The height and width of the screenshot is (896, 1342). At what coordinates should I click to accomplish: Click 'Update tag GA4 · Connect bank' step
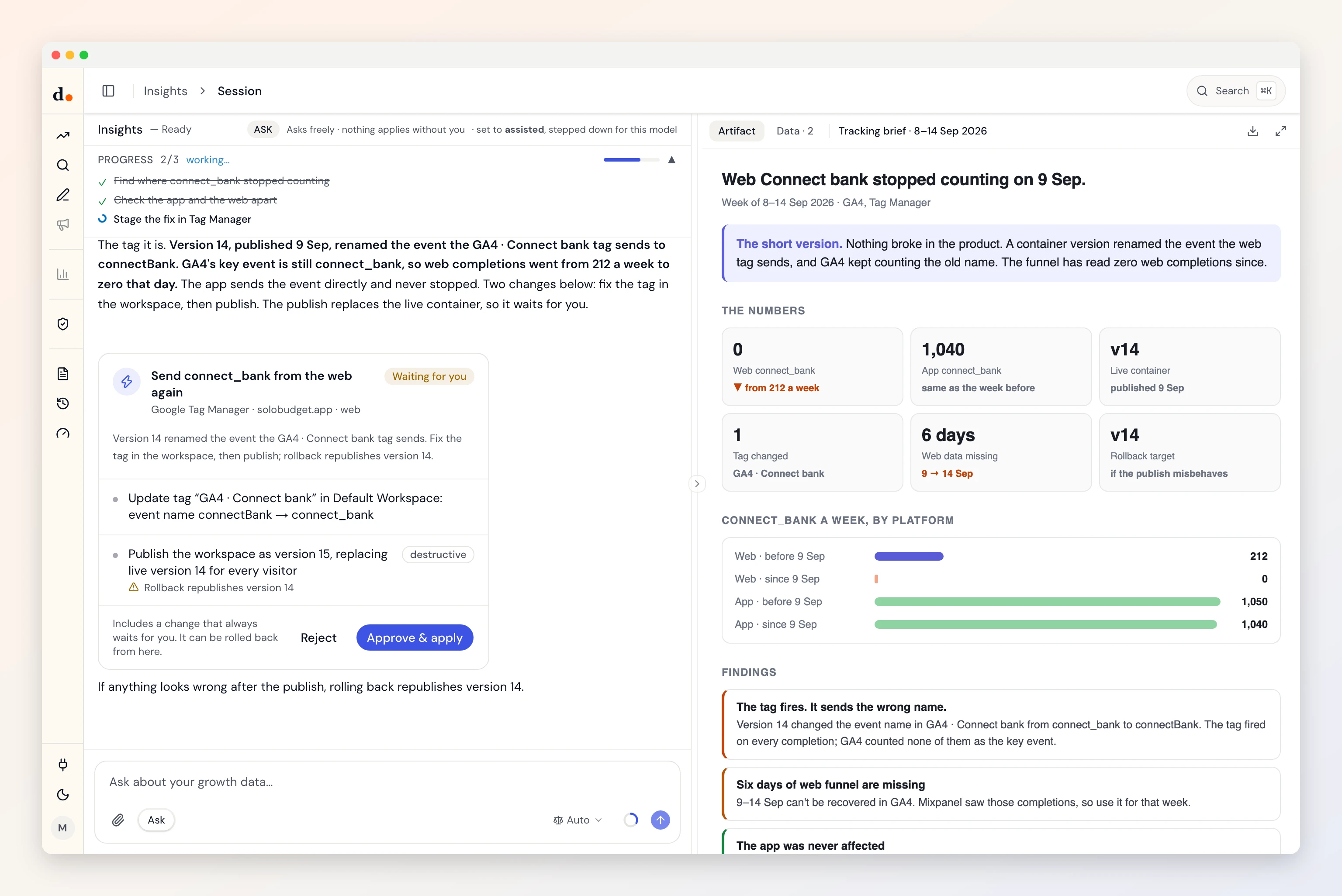click(293, 506)
